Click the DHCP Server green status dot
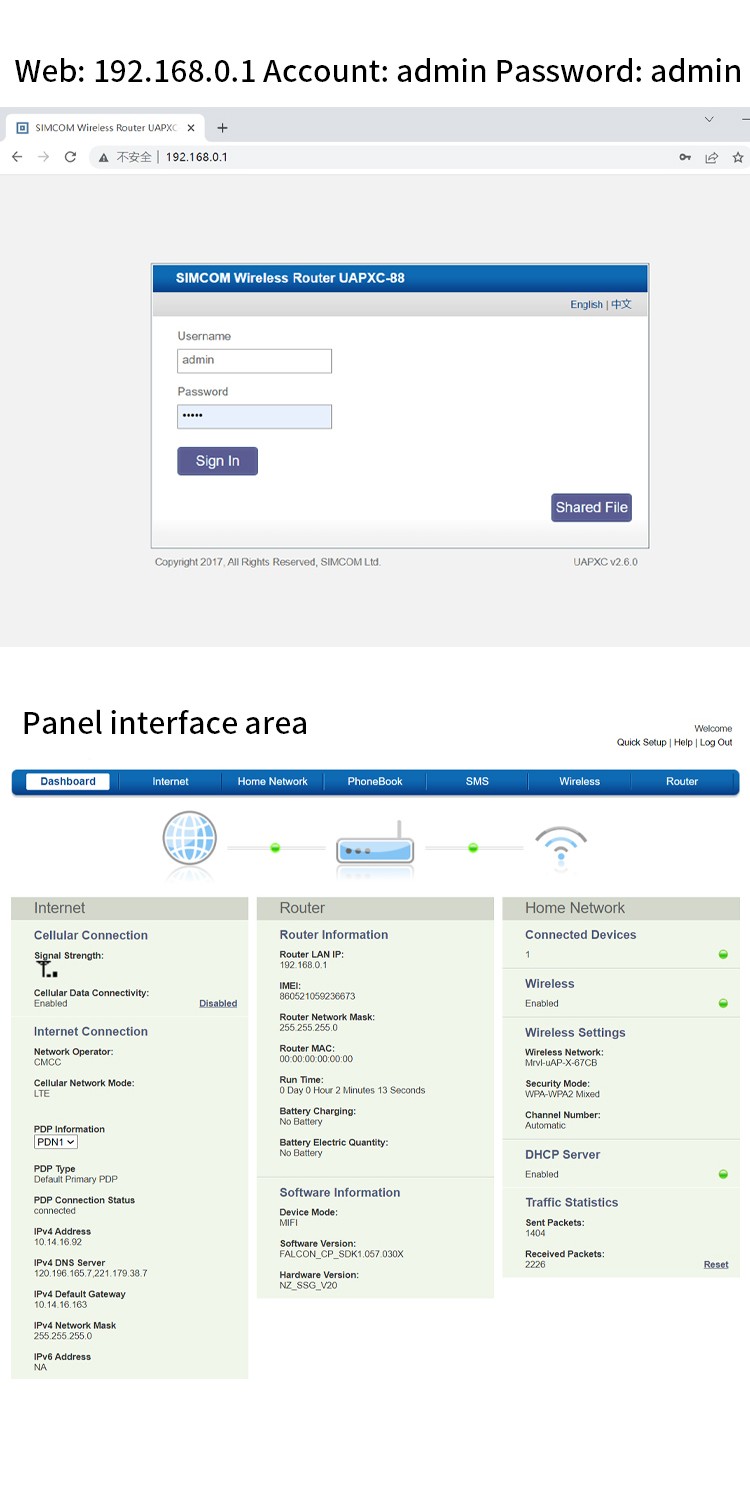The width and height of the screenshot is (750, 1506). 723,1174
